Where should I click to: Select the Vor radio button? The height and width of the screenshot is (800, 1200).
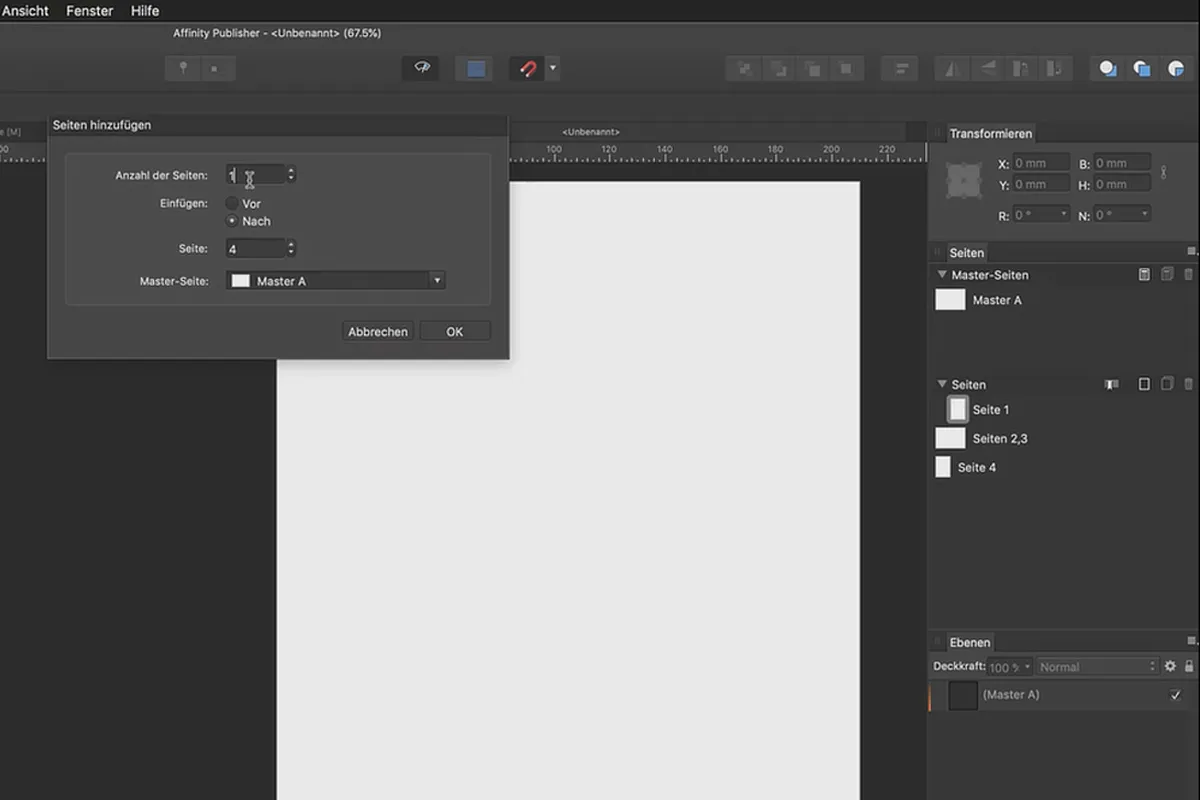point(232,203)
